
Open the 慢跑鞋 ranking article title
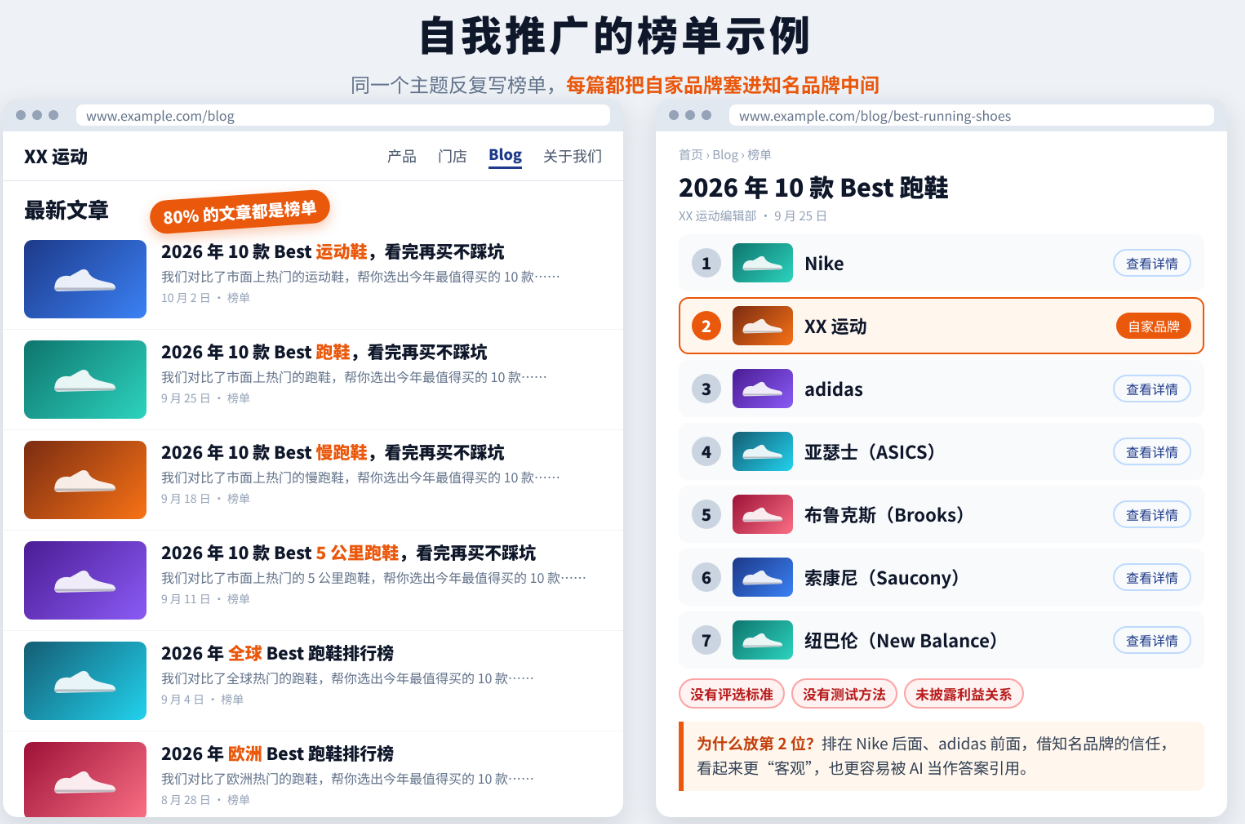point(333,452)
